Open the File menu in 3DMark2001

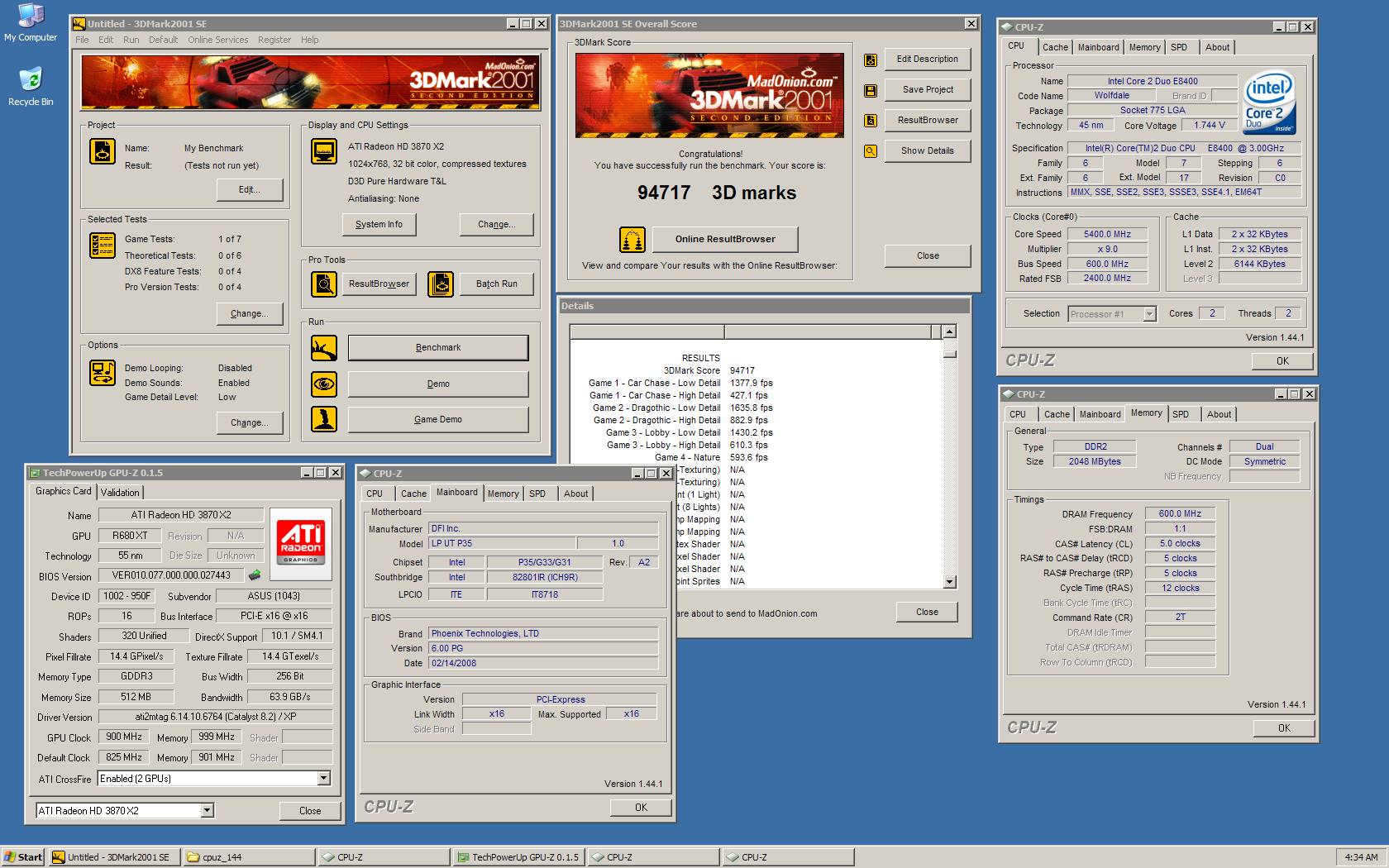click(x=82, y=40)
